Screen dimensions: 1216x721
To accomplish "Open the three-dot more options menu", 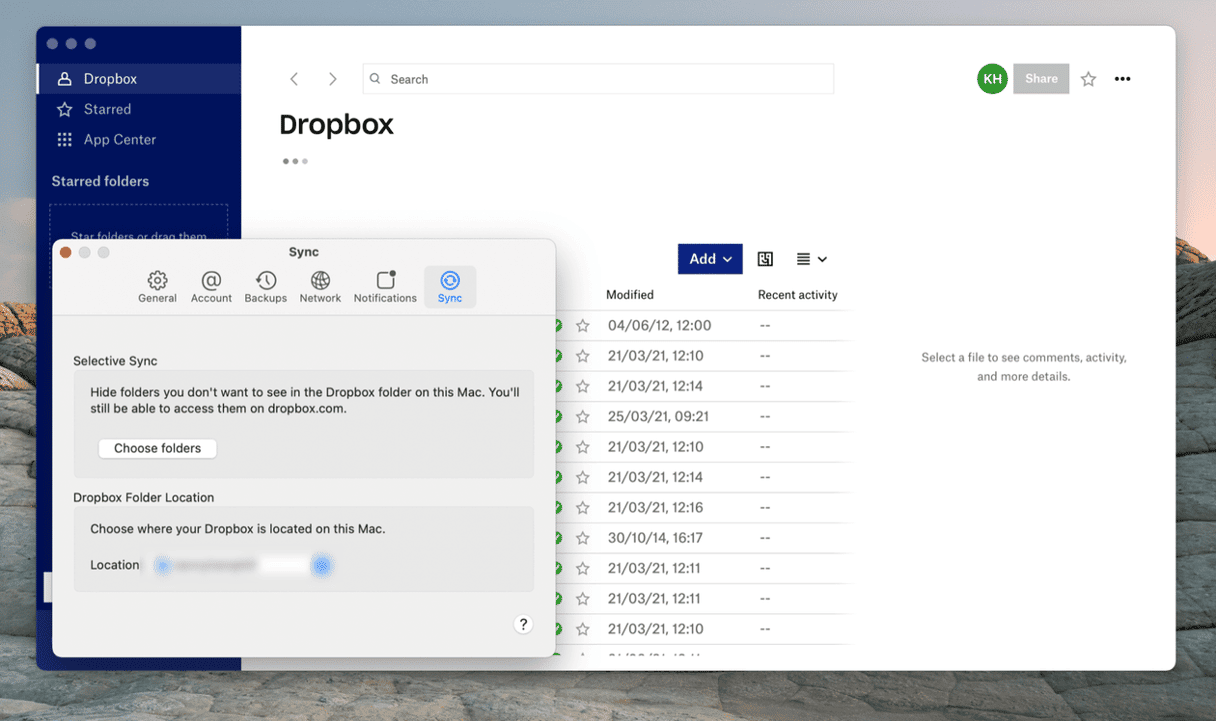I will click(1122, 79).
